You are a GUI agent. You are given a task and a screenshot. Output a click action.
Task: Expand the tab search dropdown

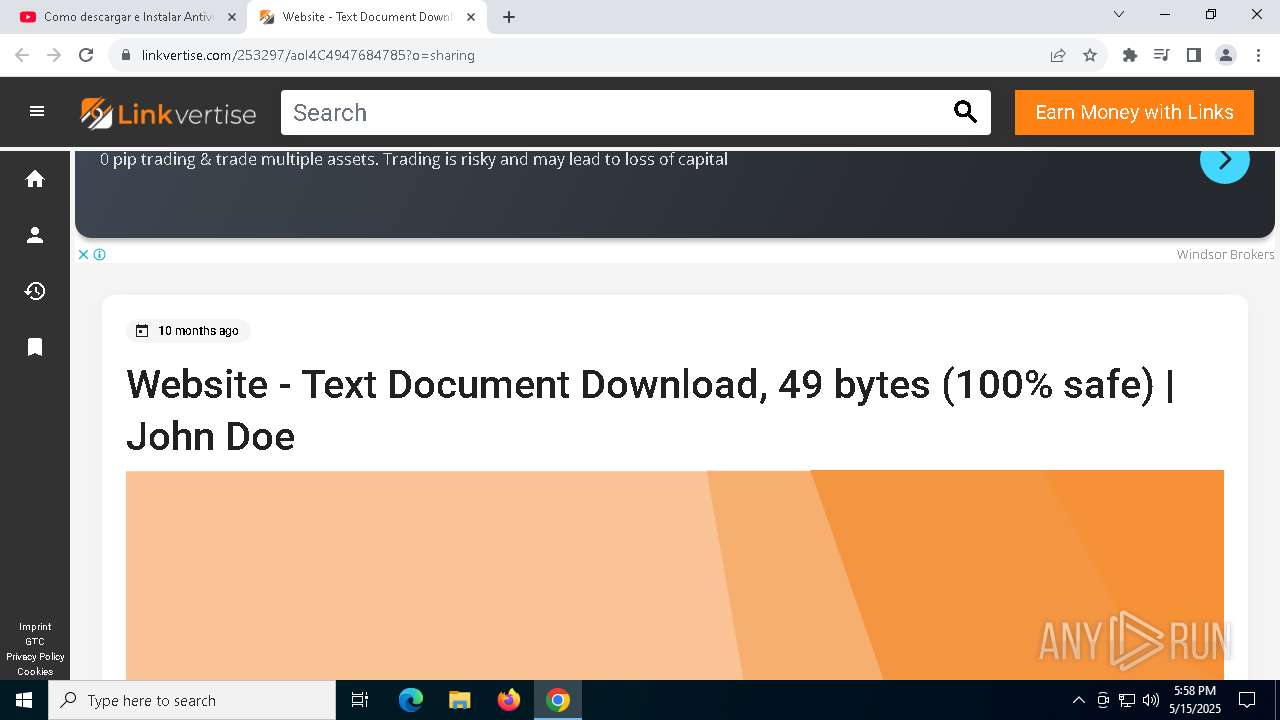coord(1119,14)
